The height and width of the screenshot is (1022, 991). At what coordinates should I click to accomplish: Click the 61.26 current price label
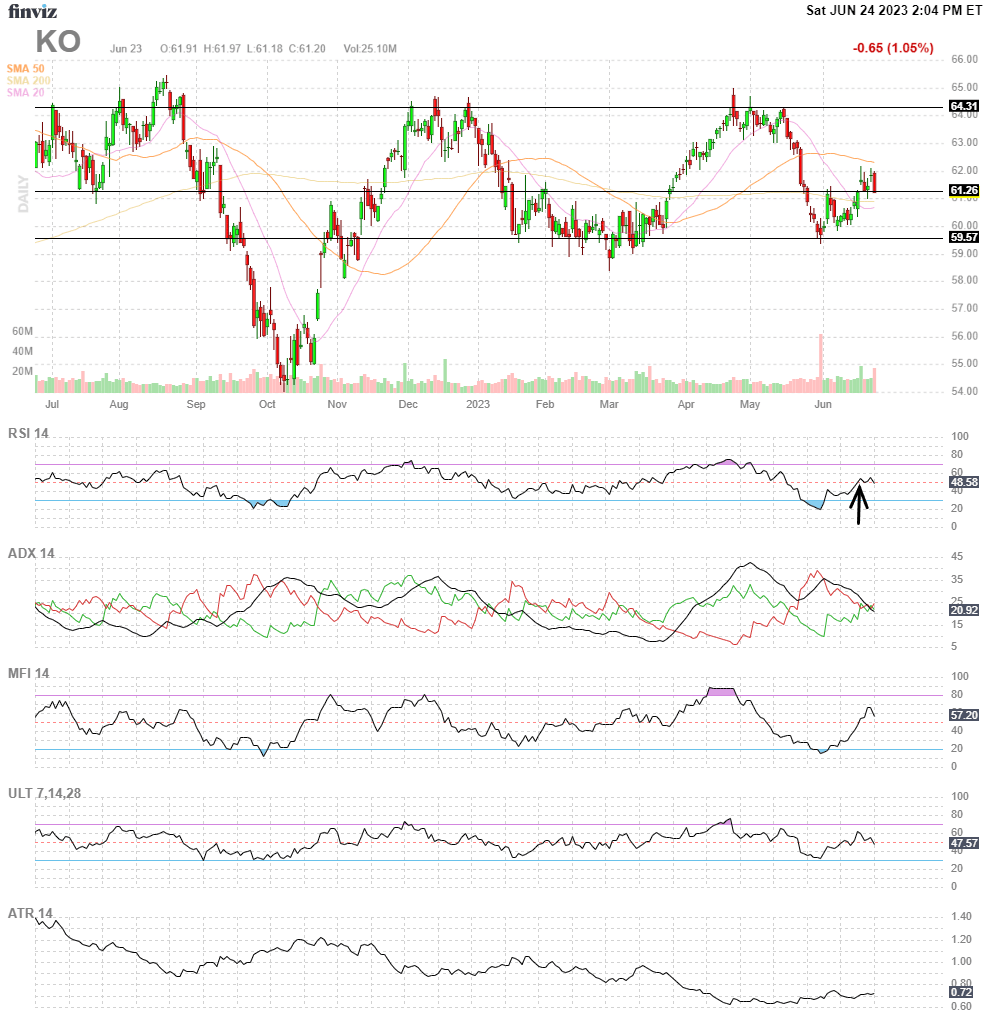click(x=964, y=190)
